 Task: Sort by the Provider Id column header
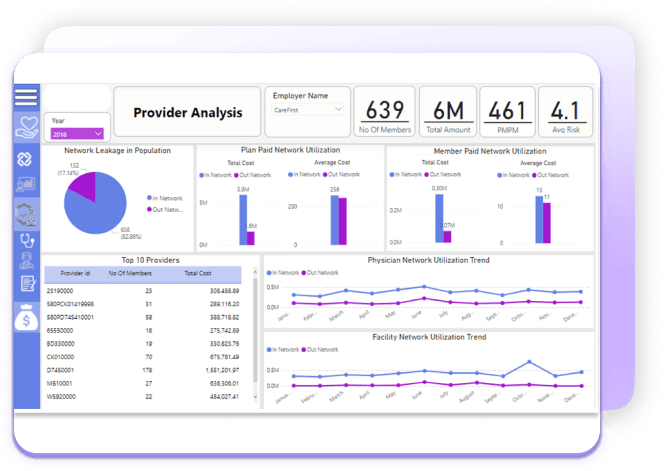click(75, 273)
